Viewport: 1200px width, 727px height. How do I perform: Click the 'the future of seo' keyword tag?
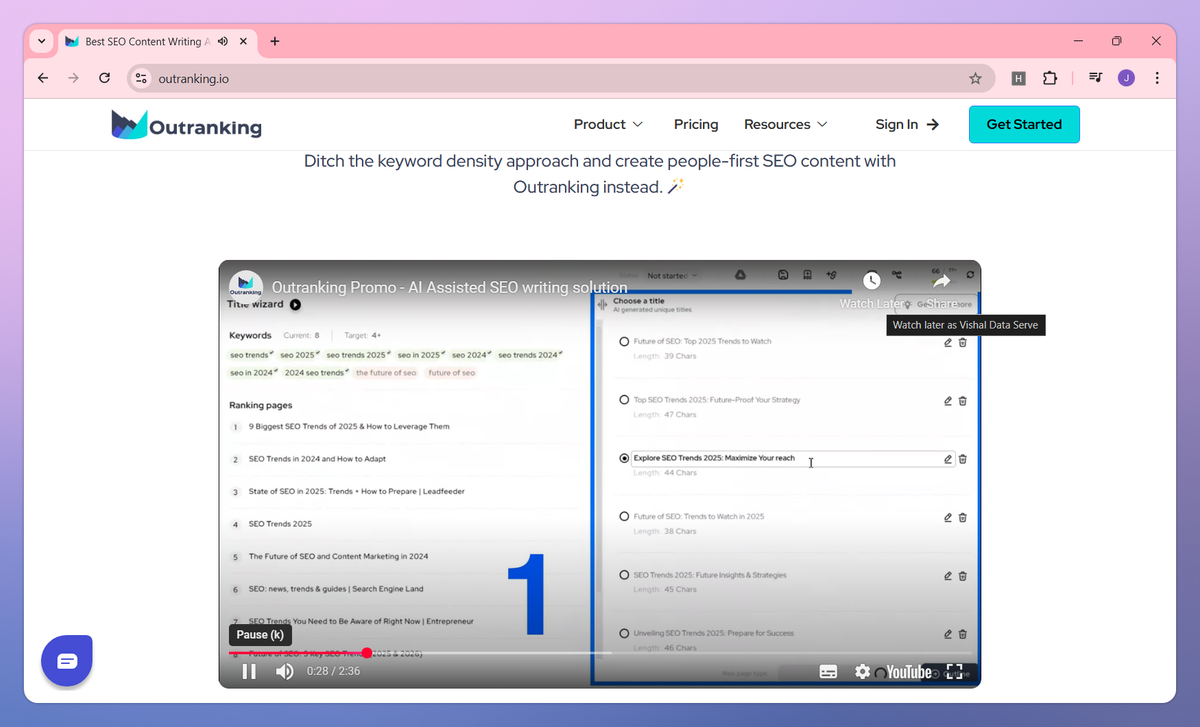tap(386, 373)
